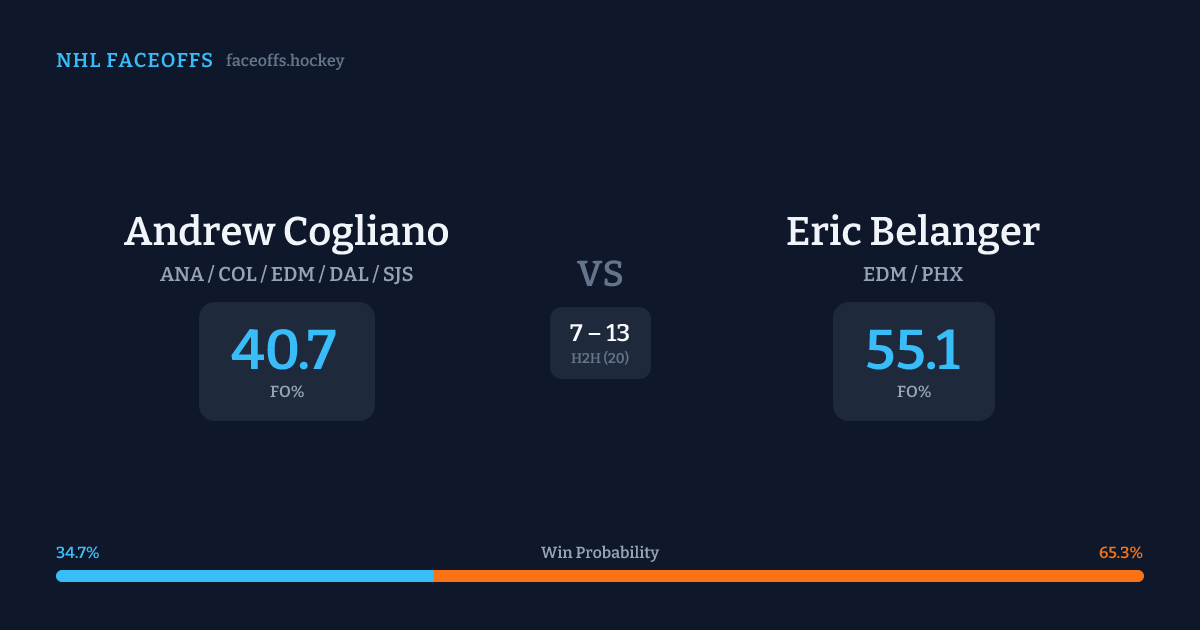Viewport: 1200px width, 630px height.
Task: Click the FO% label under 40.7
Action: pos(287,392)
